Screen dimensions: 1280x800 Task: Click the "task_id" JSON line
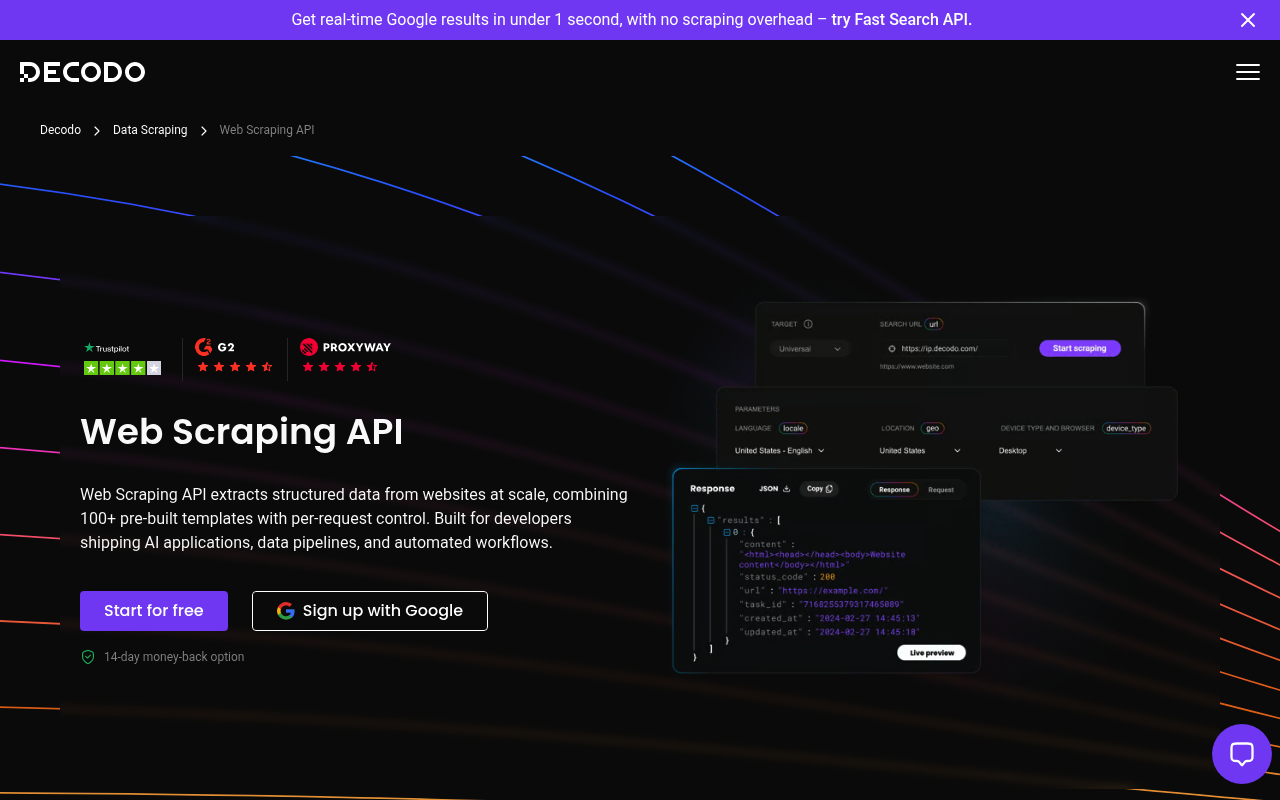click(821, 605)
